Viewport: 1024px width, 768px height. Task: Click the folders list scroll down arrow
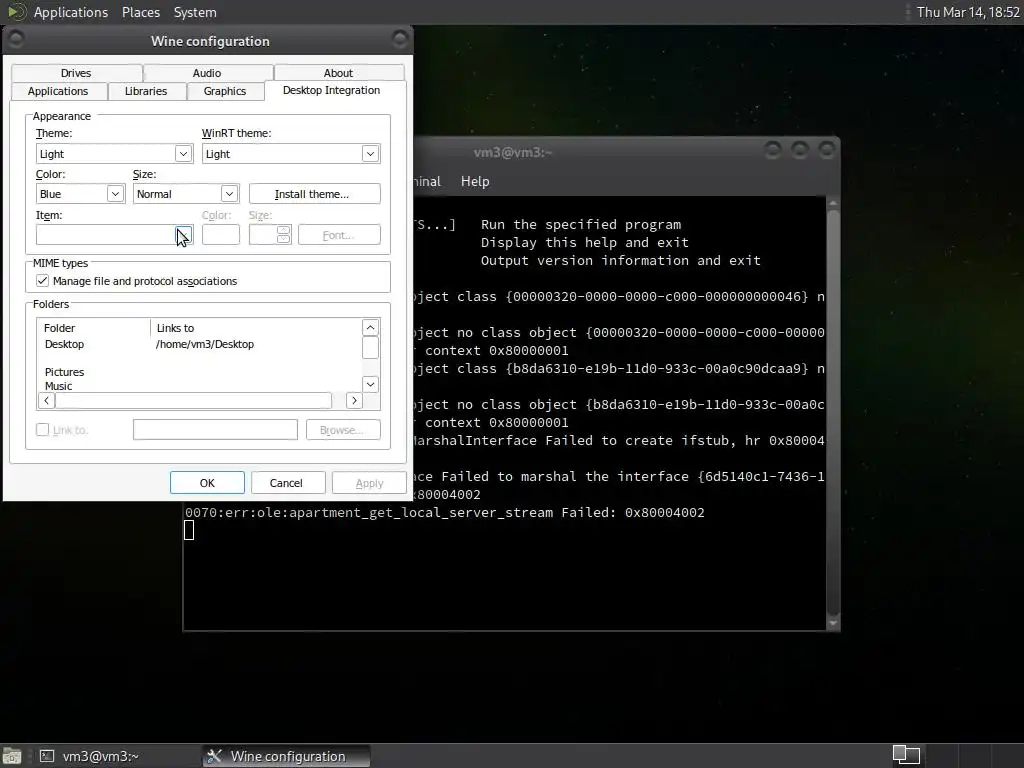click(370, 384)
